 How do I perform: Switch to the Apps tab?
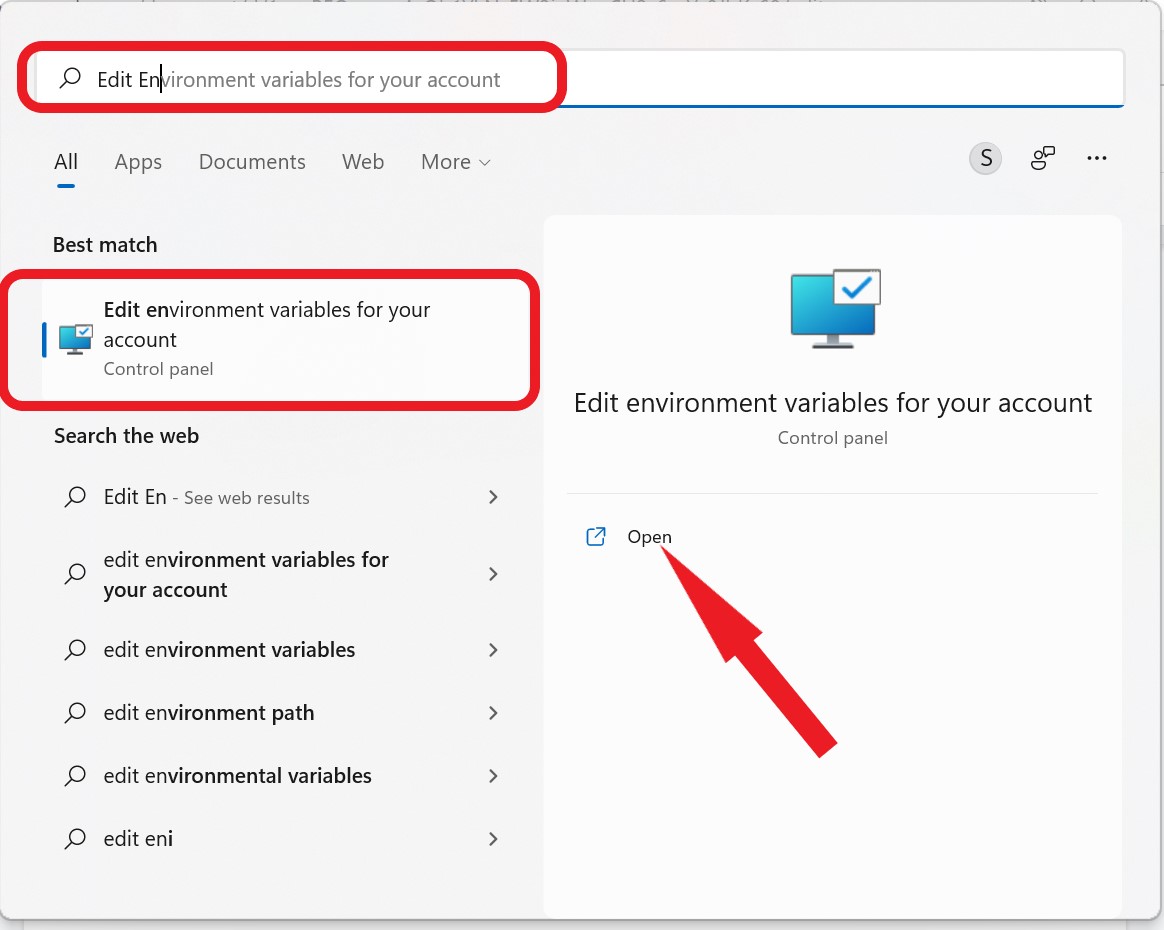[x=138, y=162]
